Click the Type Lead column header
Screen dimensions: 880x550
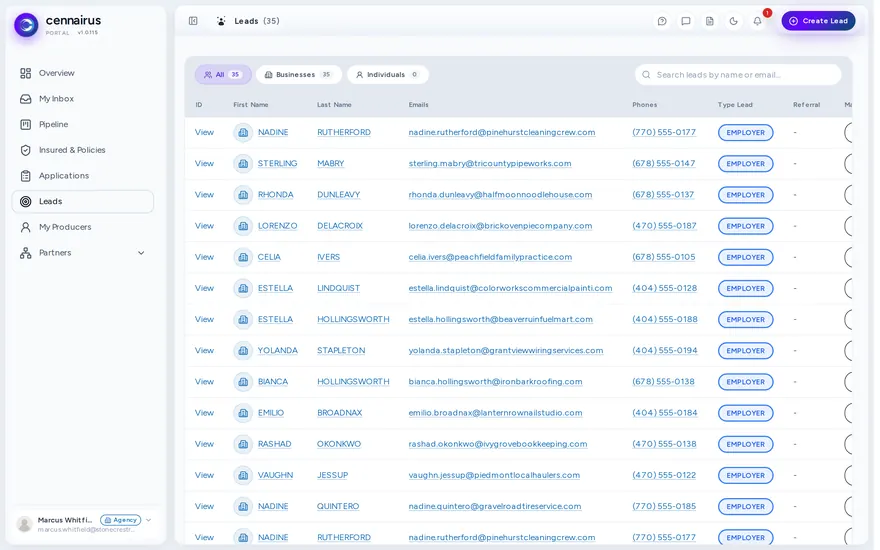pos(735,105)
